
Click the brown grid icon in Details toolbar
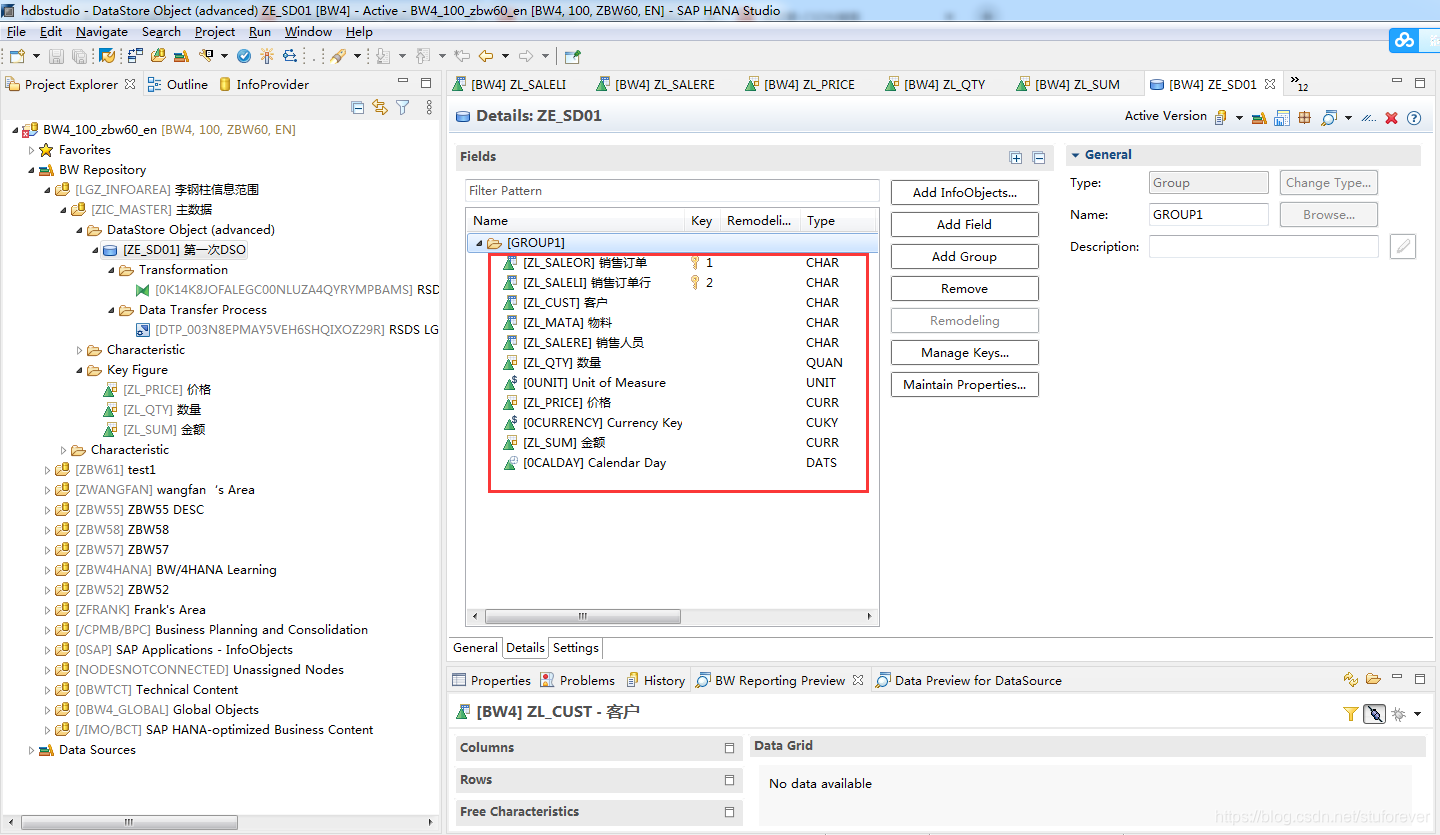coord(1304,118)
